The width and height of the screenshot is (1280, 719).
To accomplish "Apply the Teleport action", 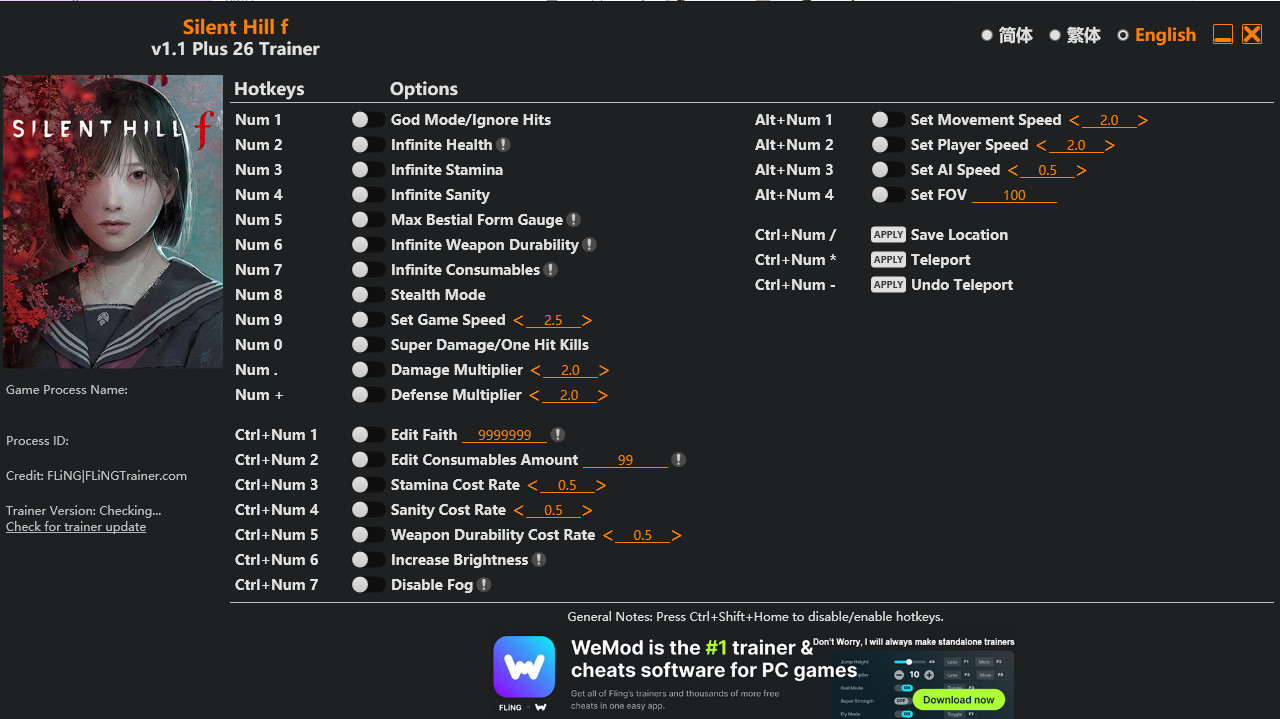I will (888, 260).
